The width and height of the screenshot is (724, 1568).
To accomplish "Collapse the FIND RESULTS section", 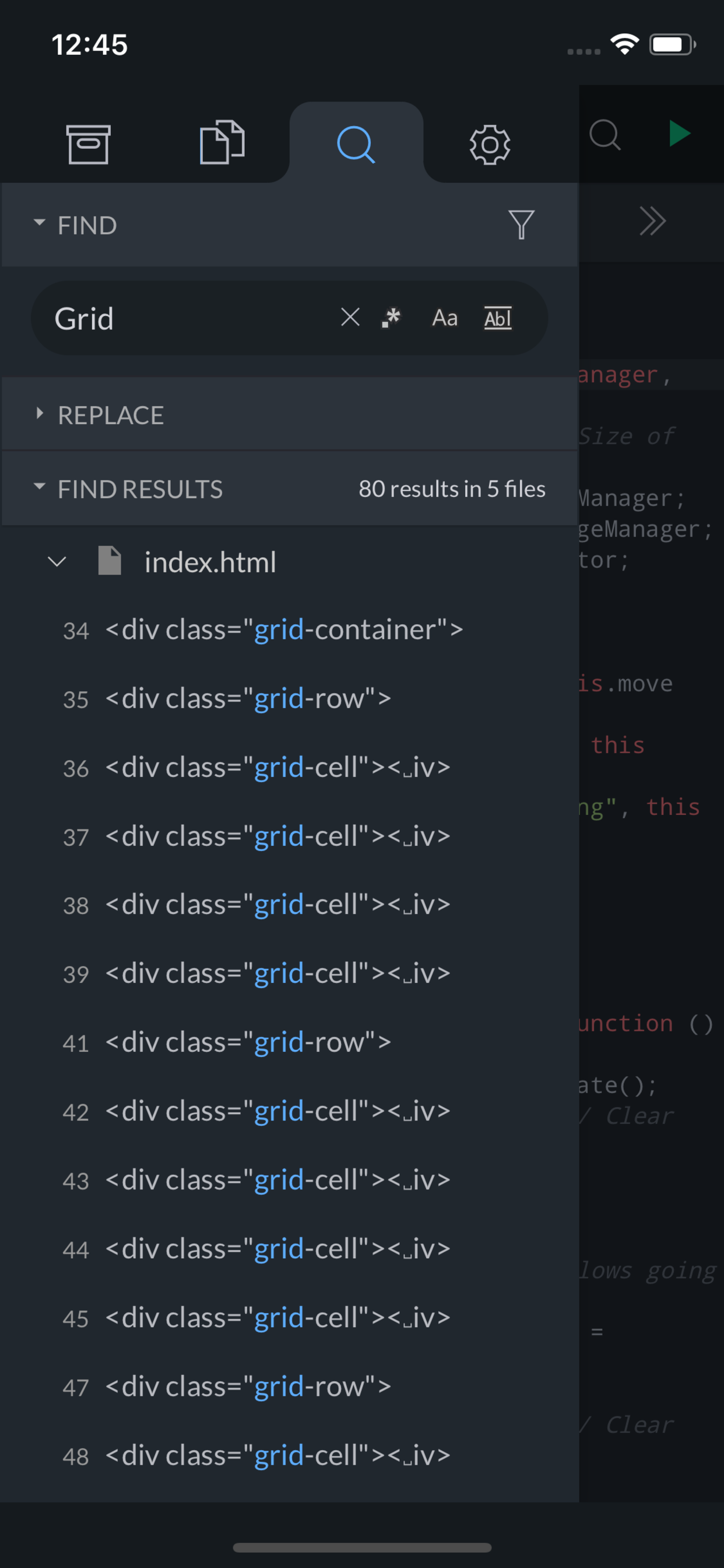I will pyautogui.click(x=40, y=487).
